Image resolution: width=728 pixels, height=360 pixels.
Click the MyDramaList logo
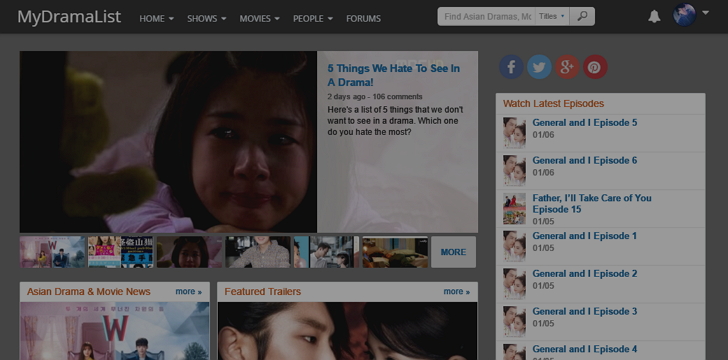click(69, 17)
